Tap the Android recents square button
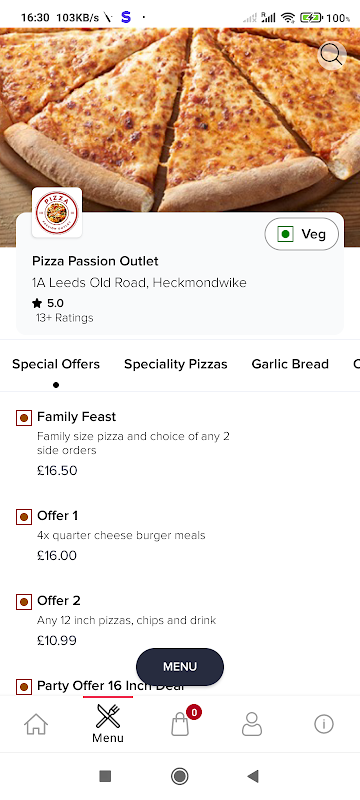The height and width of the screenshot is (800, 360). [x=105, y=776]
